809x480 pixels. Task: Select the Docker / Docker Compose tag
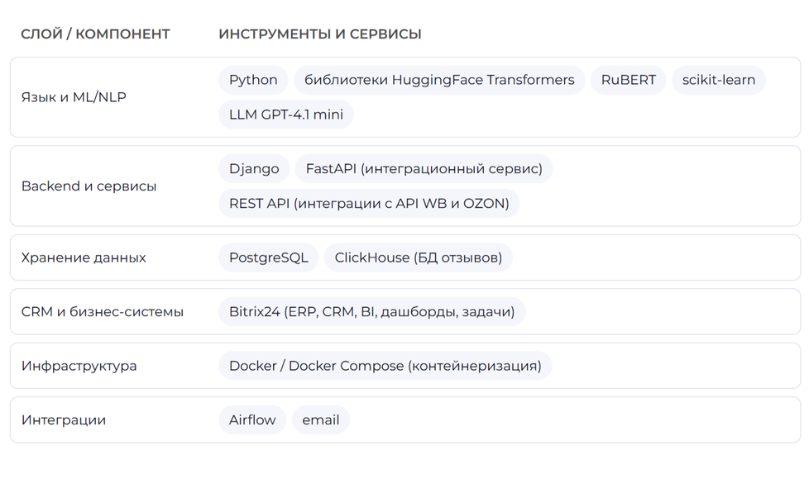(x=384, y=366)
